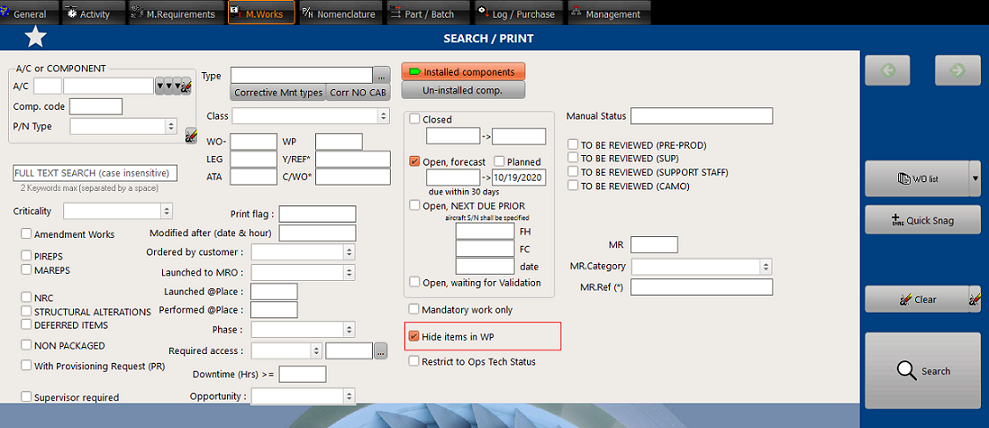Switch to the Activity tab
The height and width of the screenshot is (428, 989).
(x=93, y=13)
